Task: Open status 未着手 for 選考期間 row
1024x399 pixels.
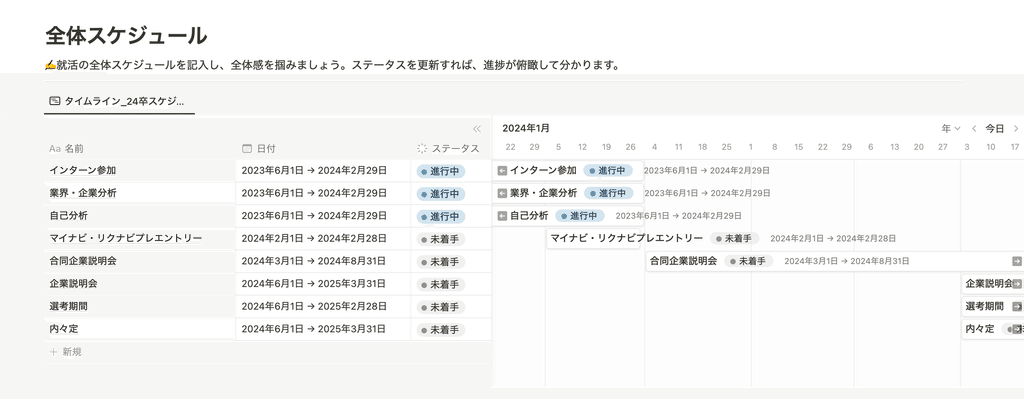Action: [x=441, y=307]
